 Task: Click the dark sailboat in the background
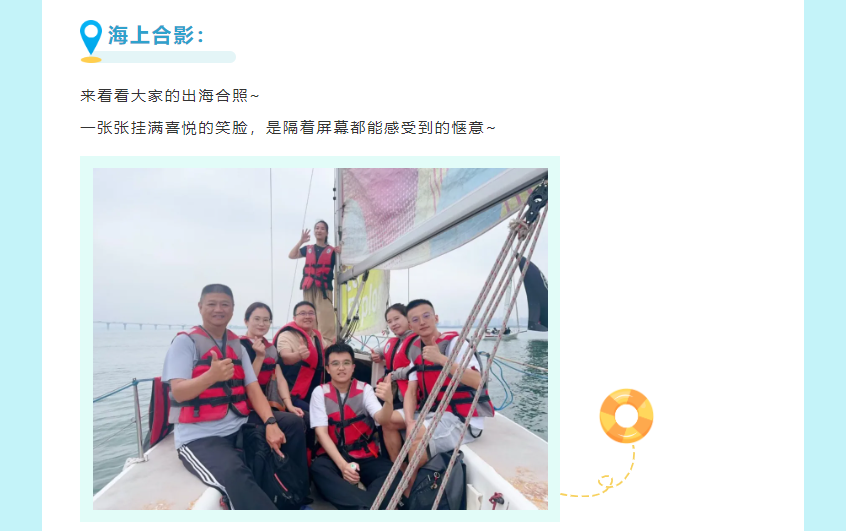tap(535, 294)
